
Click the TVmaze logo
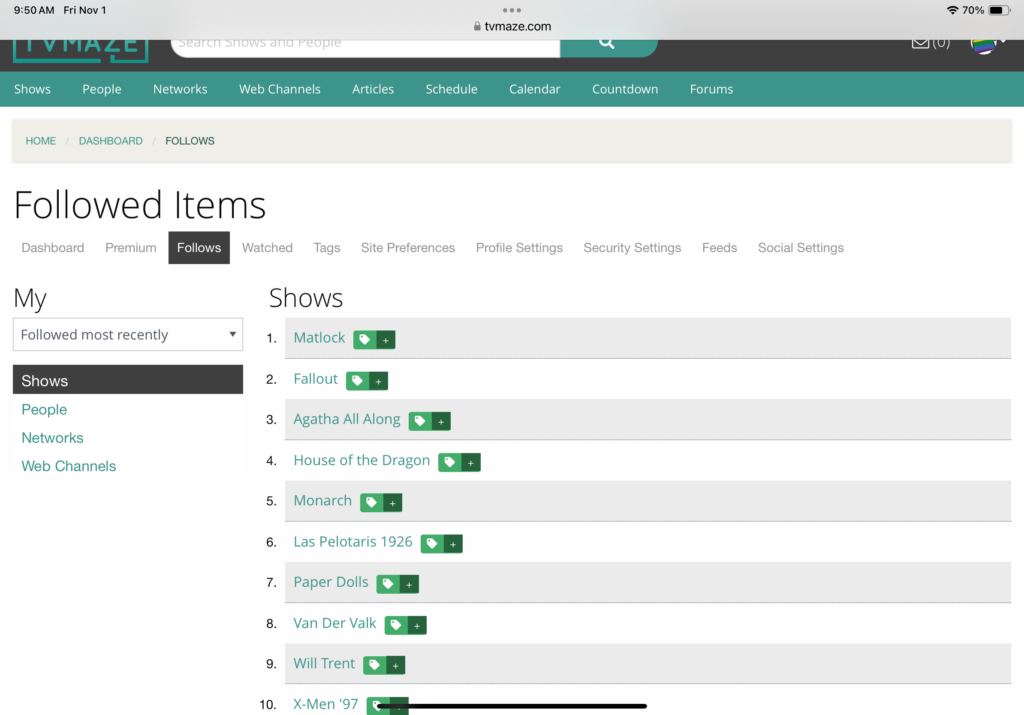80,48
